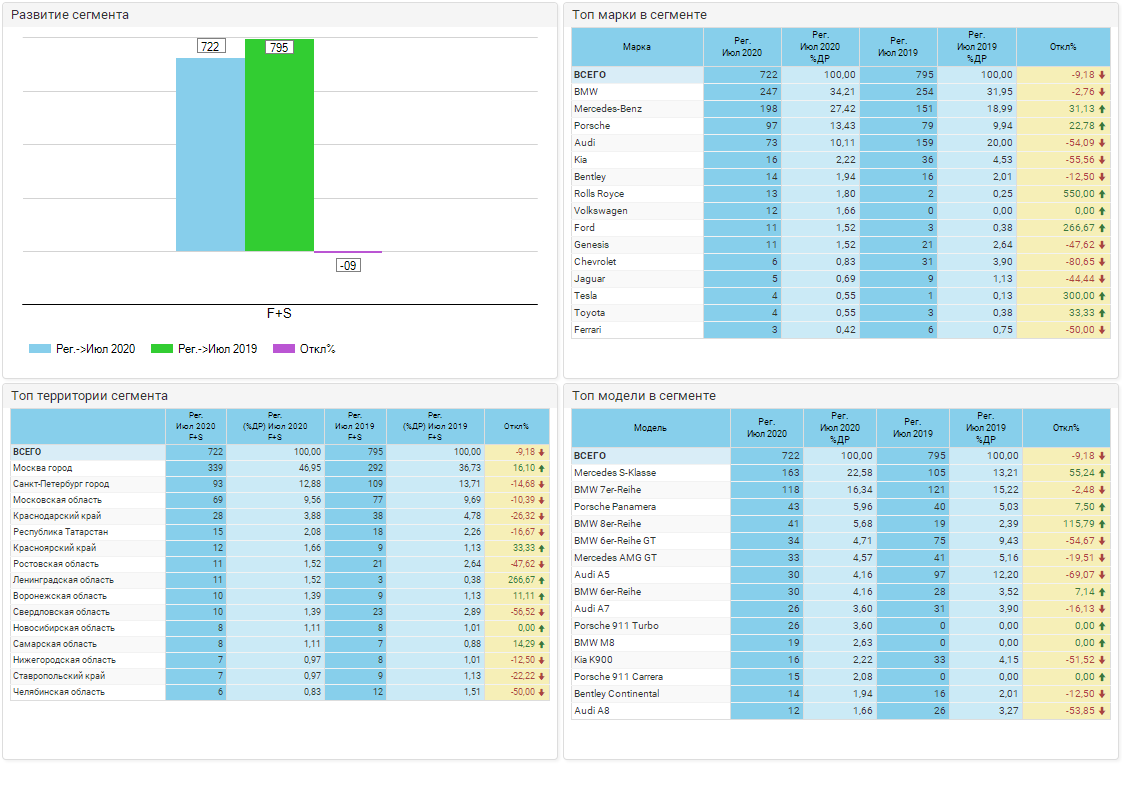Click the down arrow in Челябинская область row

pyautogui.click(x=542, y=692)
